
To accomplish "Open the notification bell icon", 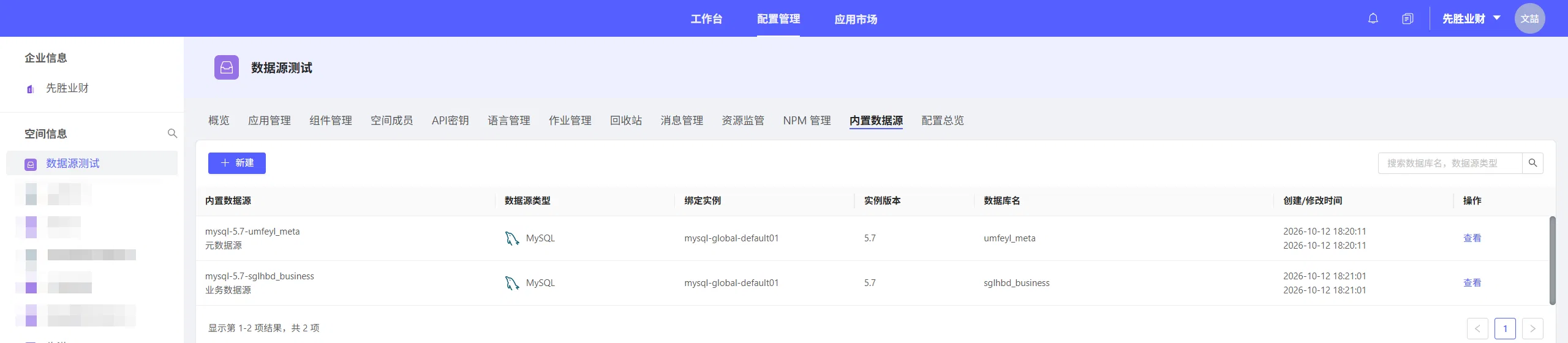I will (1373, 18).
